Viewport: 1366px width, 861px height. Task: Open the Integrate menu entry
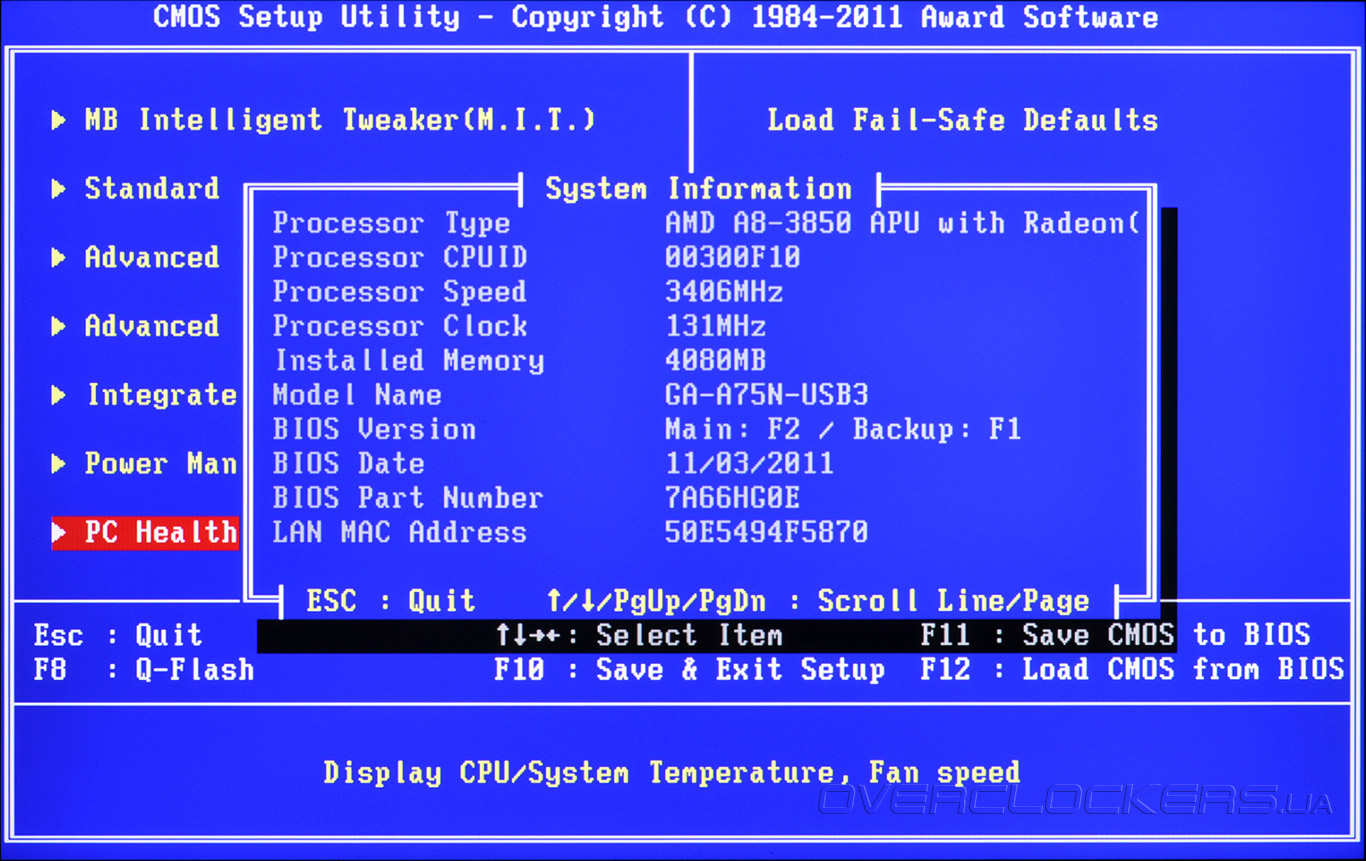coord(162,395)
